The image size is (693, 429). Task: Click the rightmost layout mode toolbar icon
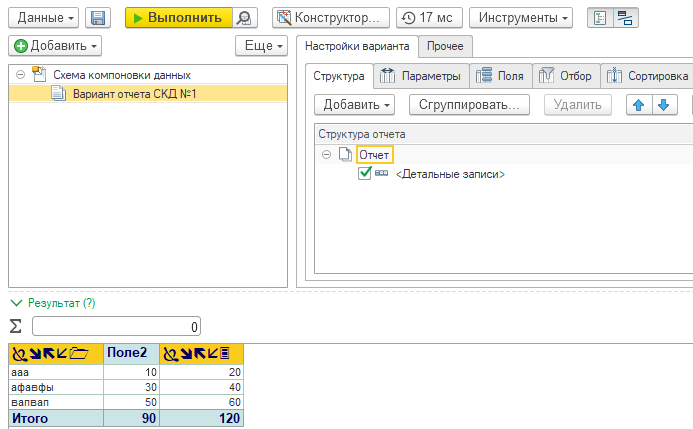623,18
